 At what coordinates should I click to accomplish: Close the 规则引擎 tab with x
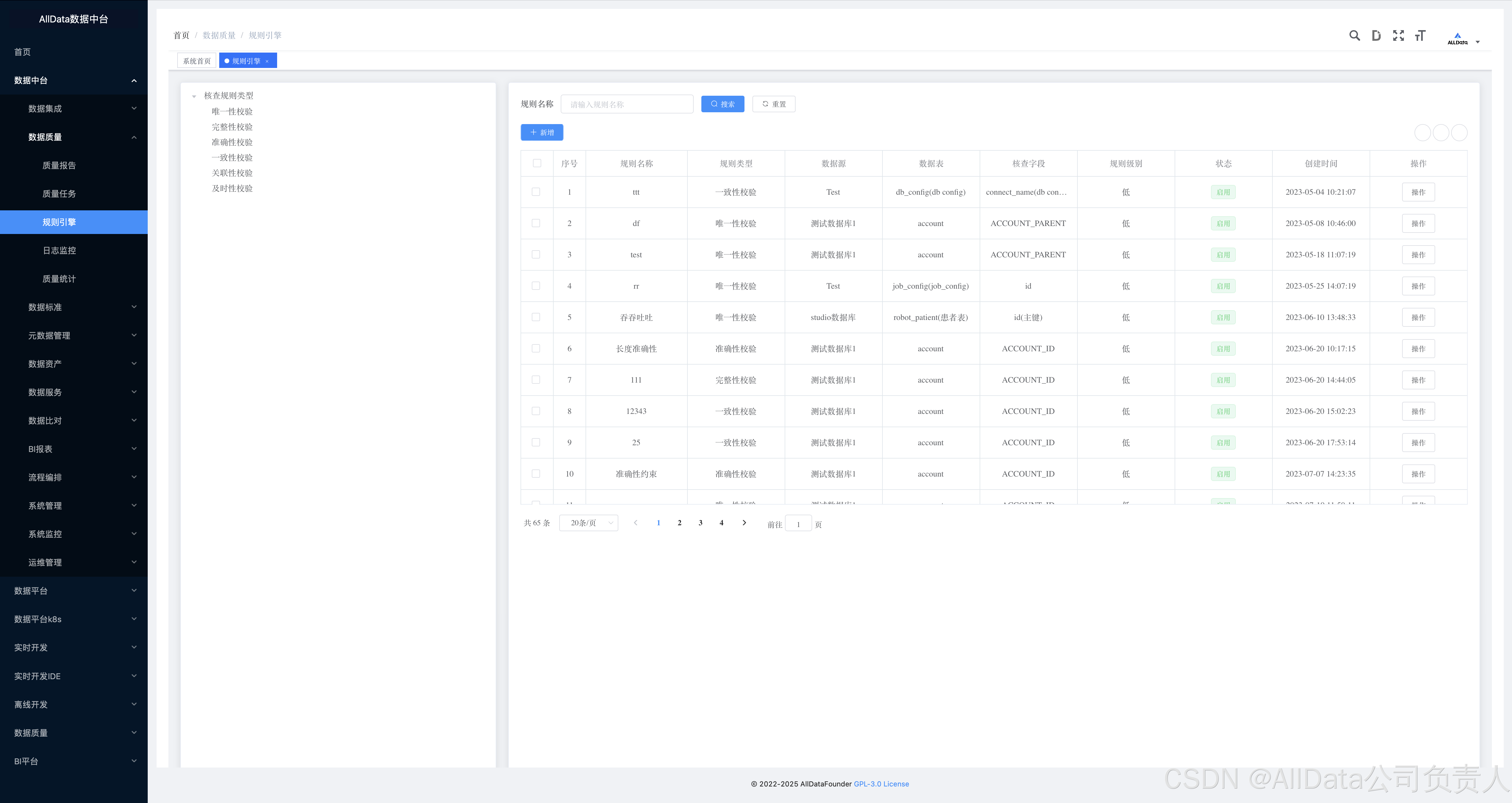click(x=267, y=61)
